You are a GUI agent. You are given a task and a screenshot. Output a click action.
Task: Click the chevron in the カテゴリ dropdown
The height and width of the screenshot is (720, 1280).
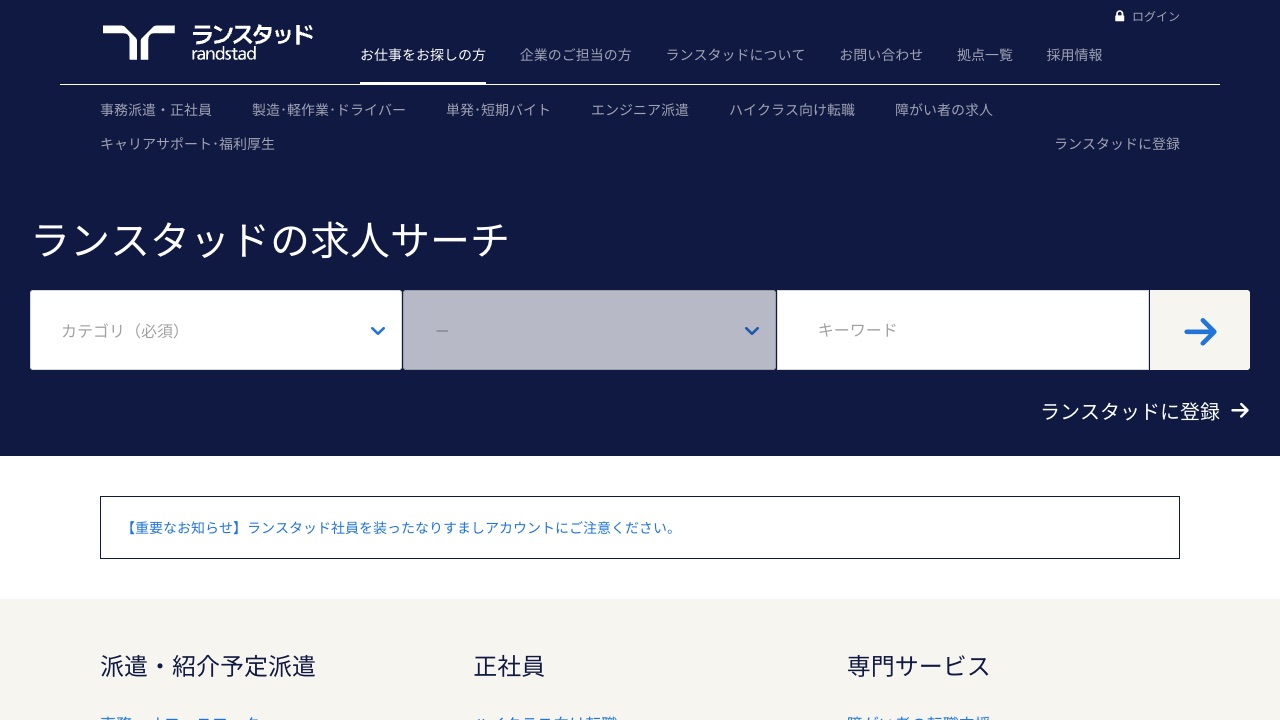point(378,331)
